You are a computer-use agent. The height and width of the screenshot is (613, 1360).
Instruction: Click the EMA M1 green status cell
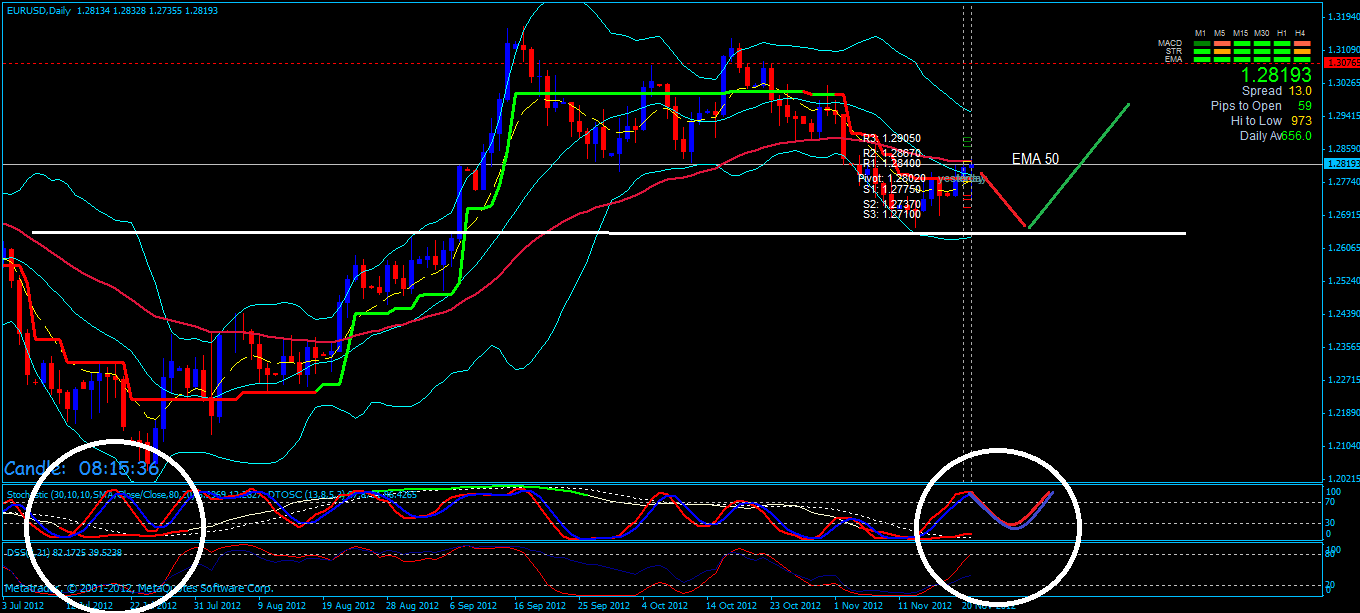coord(1202,58)
